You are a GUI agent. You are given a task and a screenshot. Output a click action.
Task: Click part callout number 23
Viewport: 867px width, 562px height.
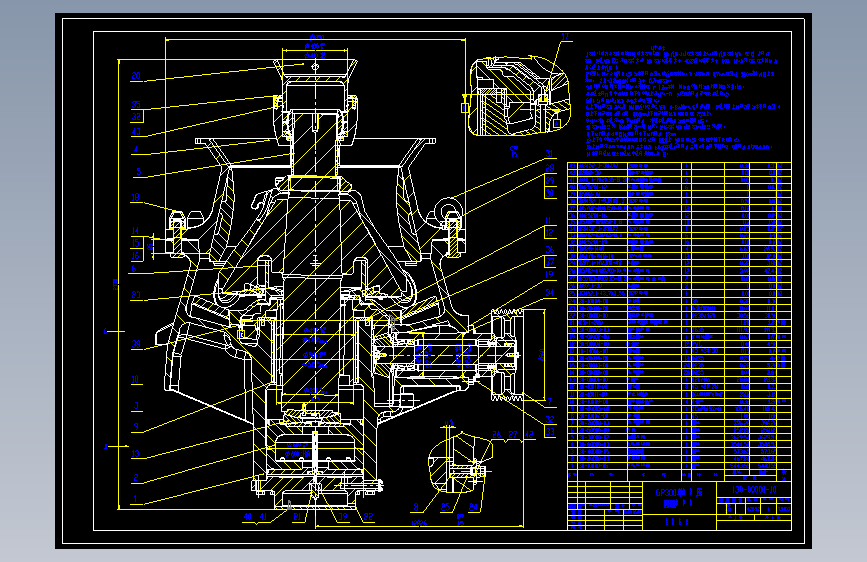pyautogui.click(x=136, y=295)
